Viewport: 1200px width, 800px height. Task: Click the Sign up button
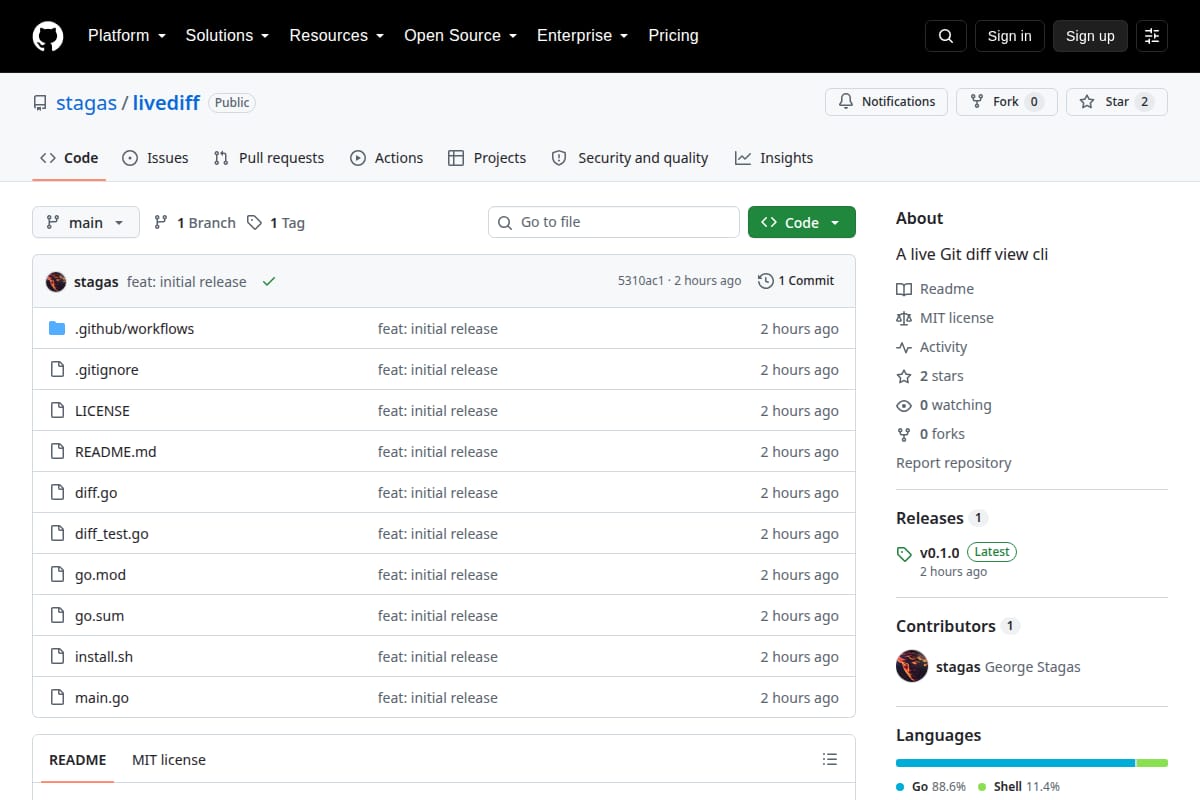point(1090,36)
